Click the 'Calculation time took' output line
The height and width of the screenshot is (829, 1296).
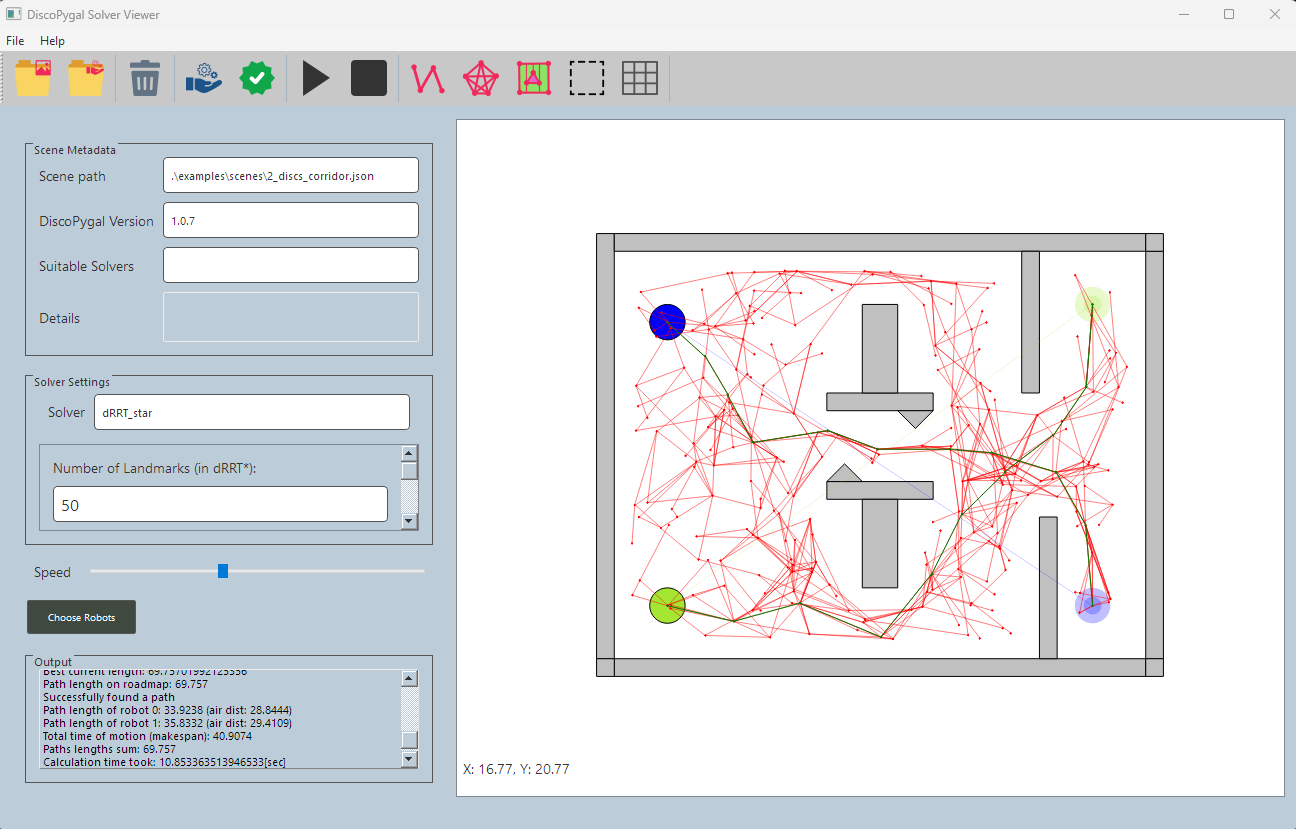pyautogui.click(x=164, y=762)
